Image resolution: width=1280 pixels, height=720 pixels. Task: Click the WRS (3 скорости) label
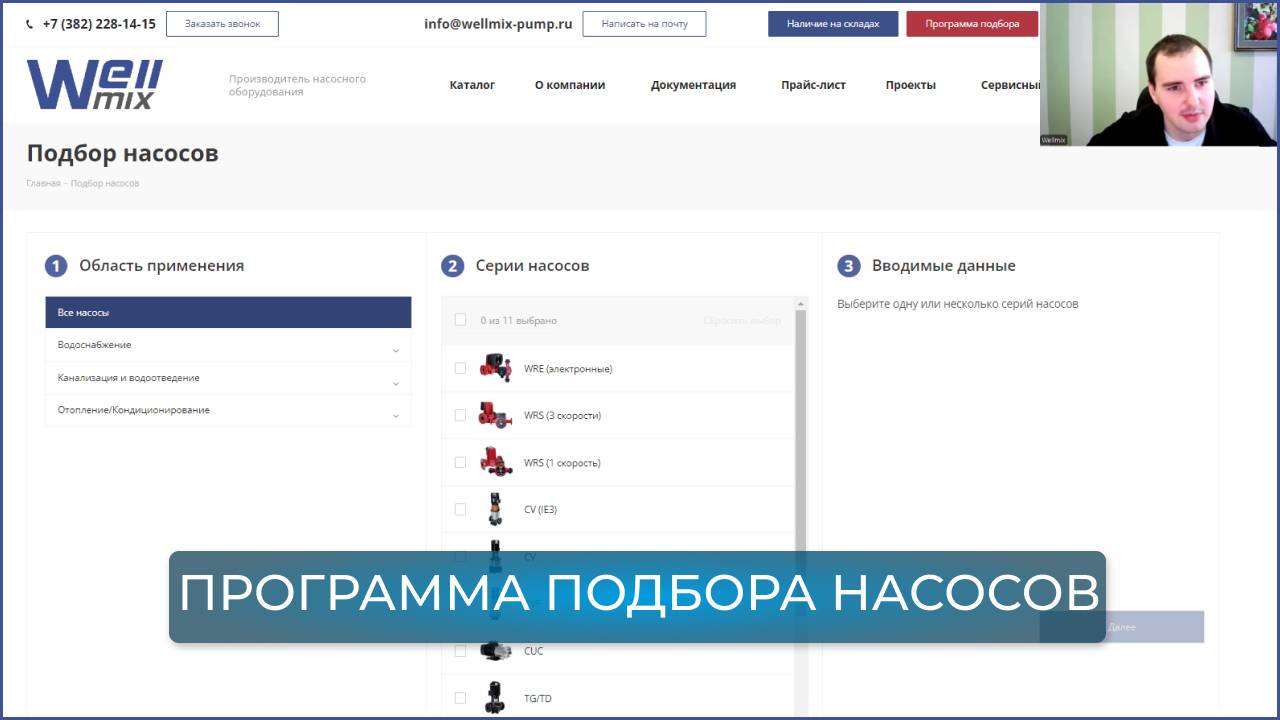[562, 416]
